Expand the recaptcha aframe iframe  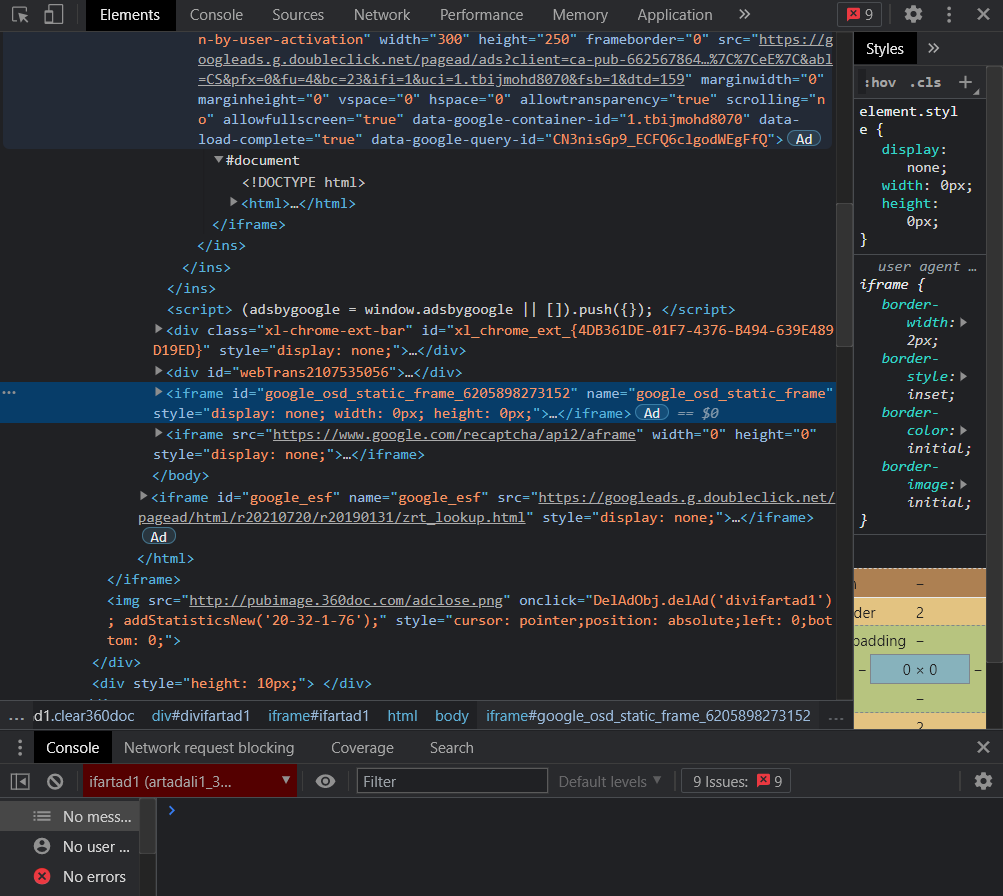pyautogui.click(x=159, y=433)
